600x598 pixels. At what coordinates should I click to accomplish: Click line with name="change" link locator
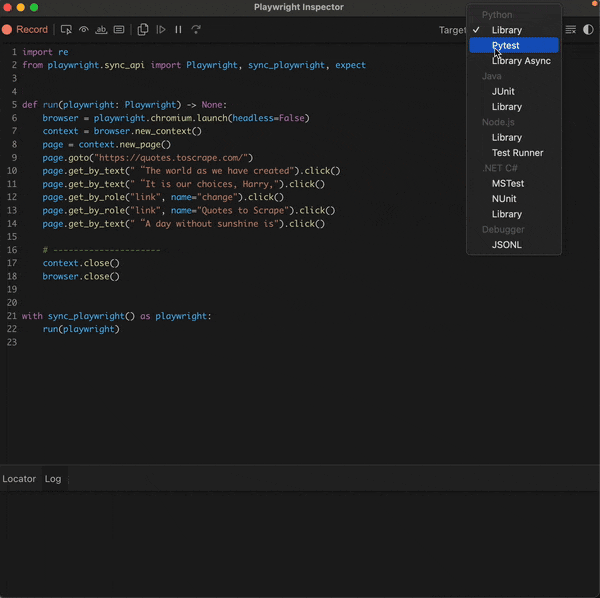click(163, 197)
